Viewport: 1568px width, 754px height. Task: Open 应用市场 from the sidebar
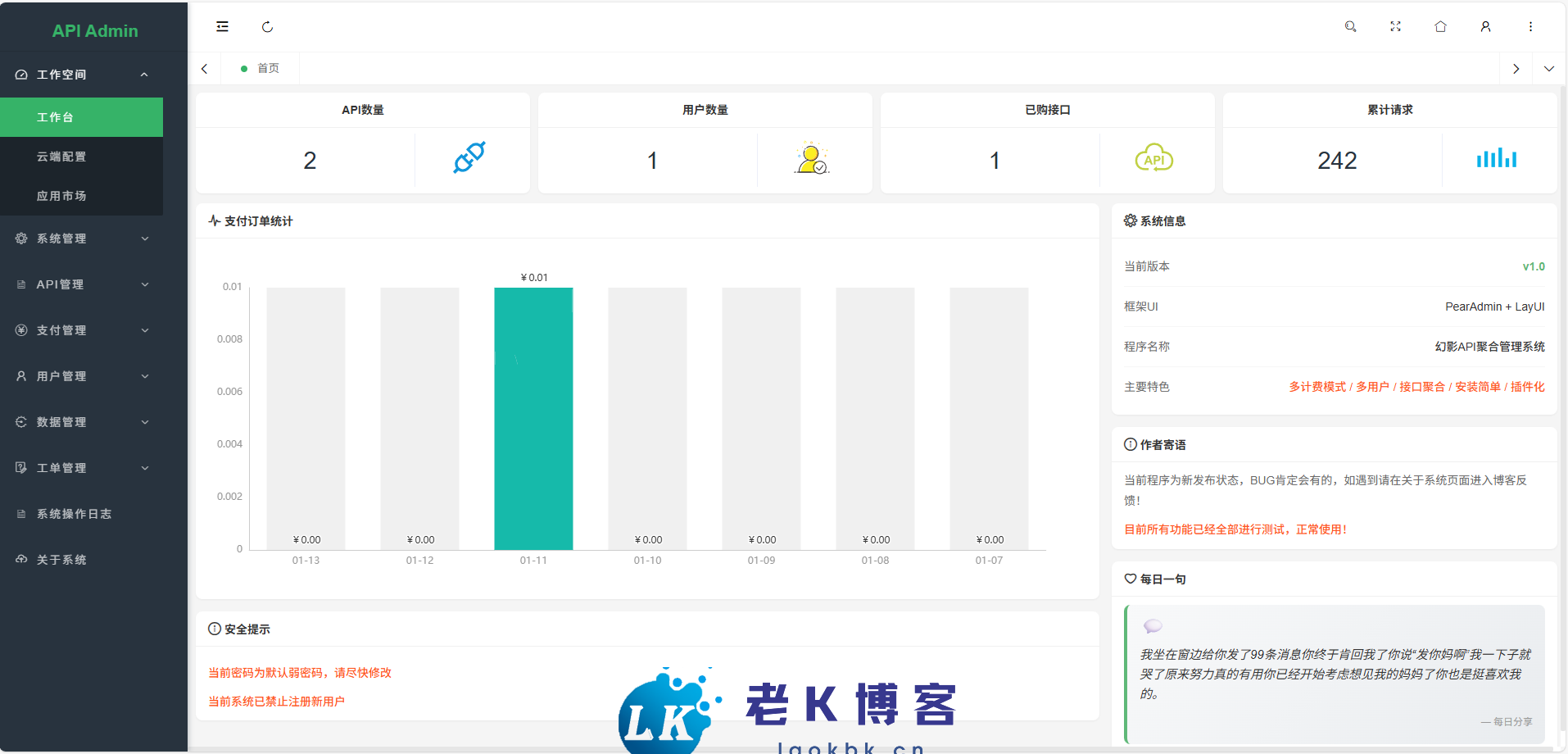(x=61, y=196)
